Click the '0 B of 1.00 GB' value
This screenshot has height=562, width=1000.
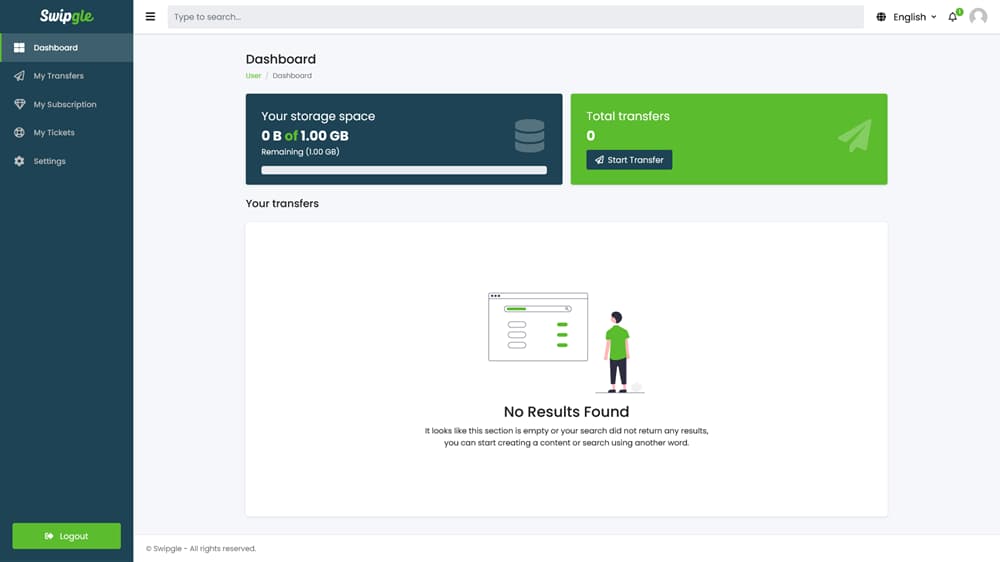click(x=305, y=136)
